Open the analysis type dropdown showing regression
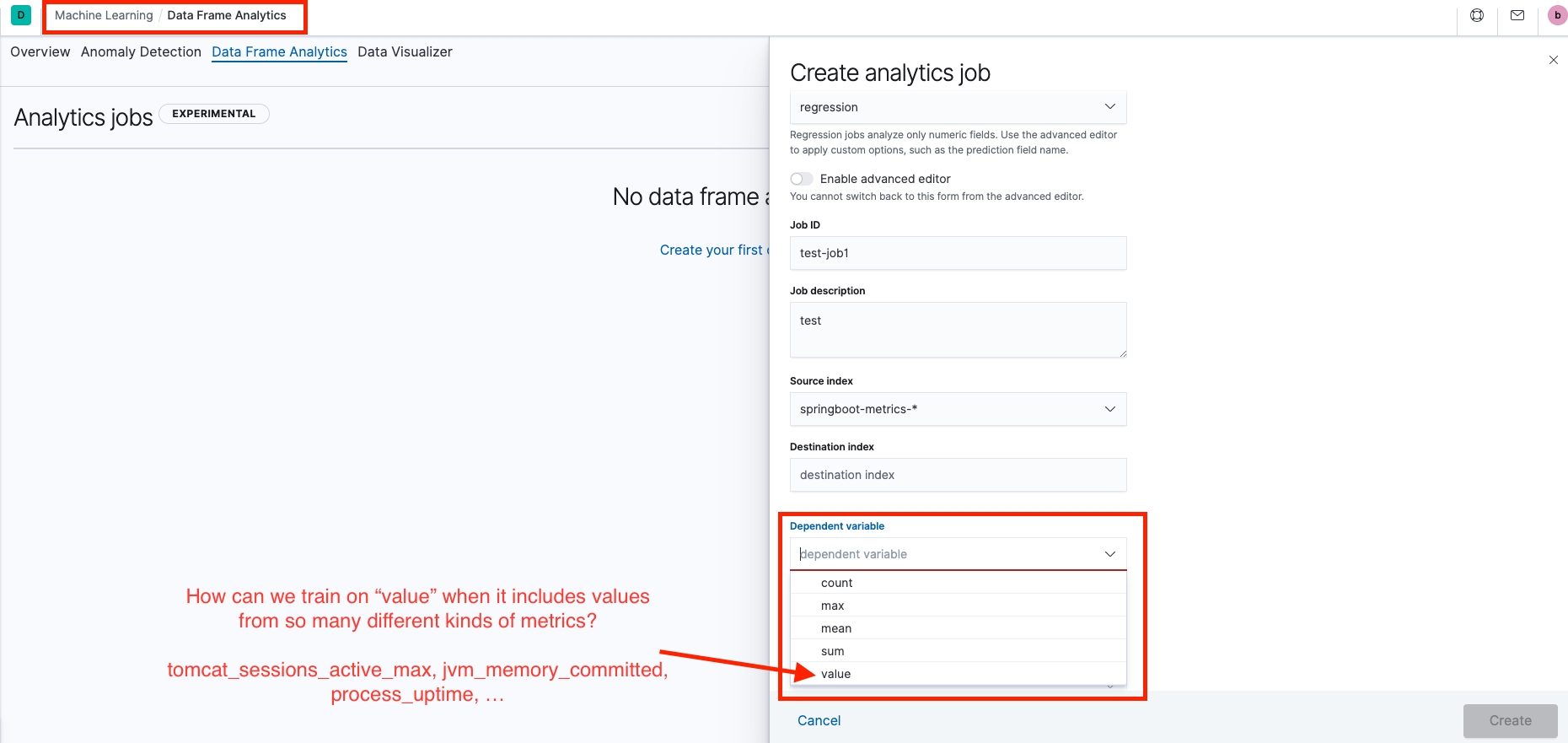The width and height of the screenshot is (1568, 743). (x=958, y=107)
